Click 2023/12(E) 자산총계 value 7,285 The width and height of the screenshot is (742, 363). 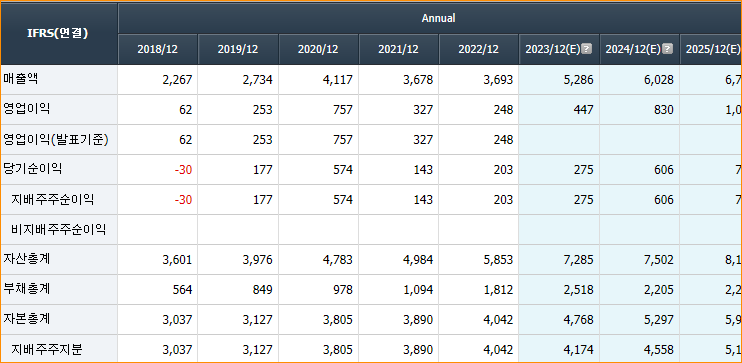point(578,260)
